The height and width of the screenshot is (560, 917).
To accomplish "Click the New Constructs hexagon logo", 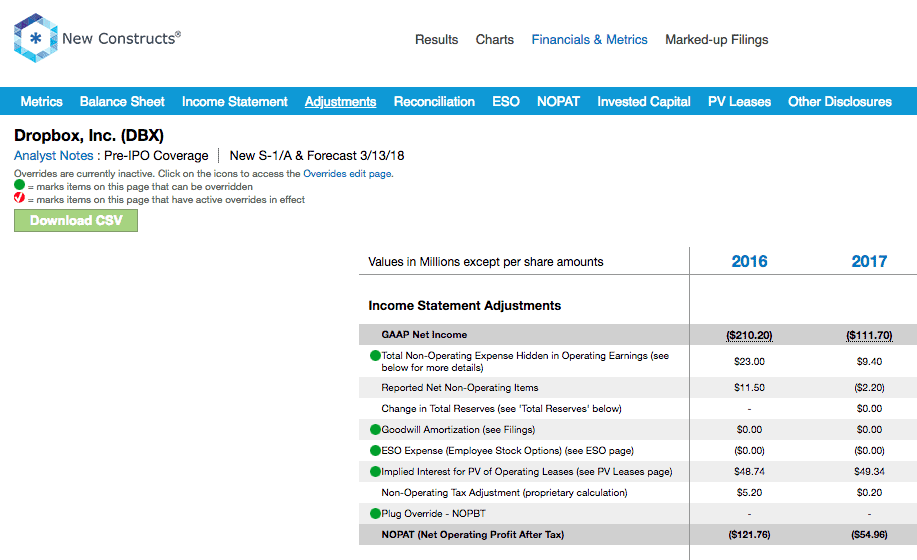I will pyautogui.click(x=36, y=38).
